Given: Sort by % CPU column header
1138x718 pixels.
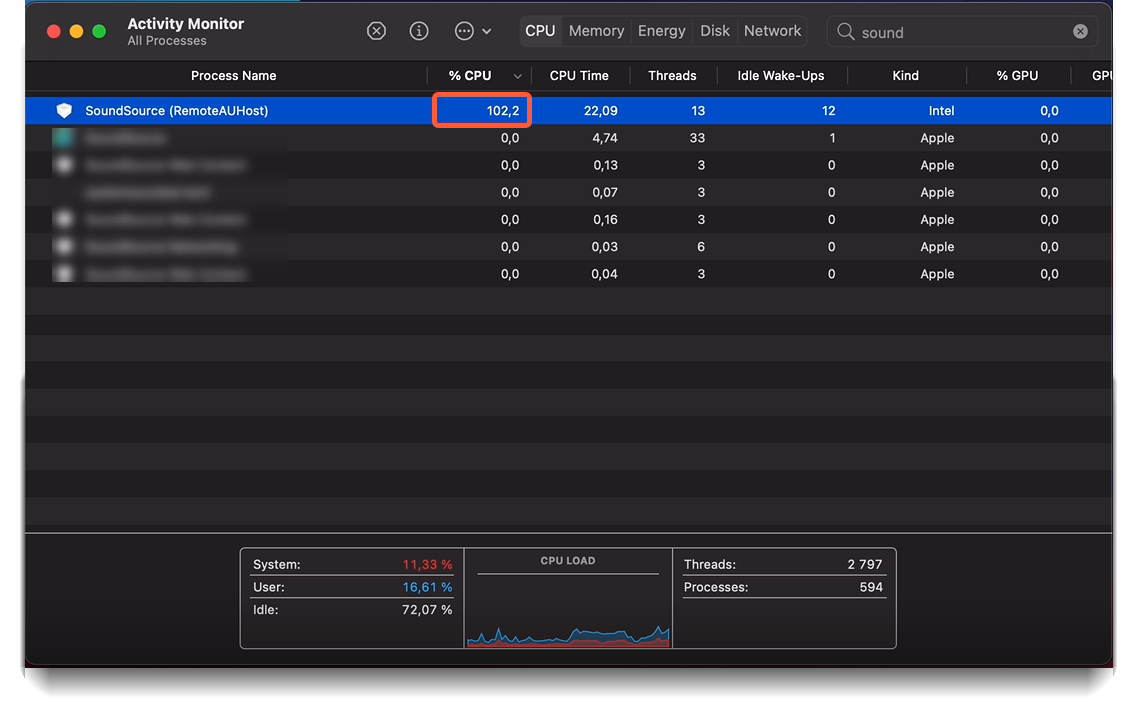Looking at the screenshot, I should coord(470,76).
